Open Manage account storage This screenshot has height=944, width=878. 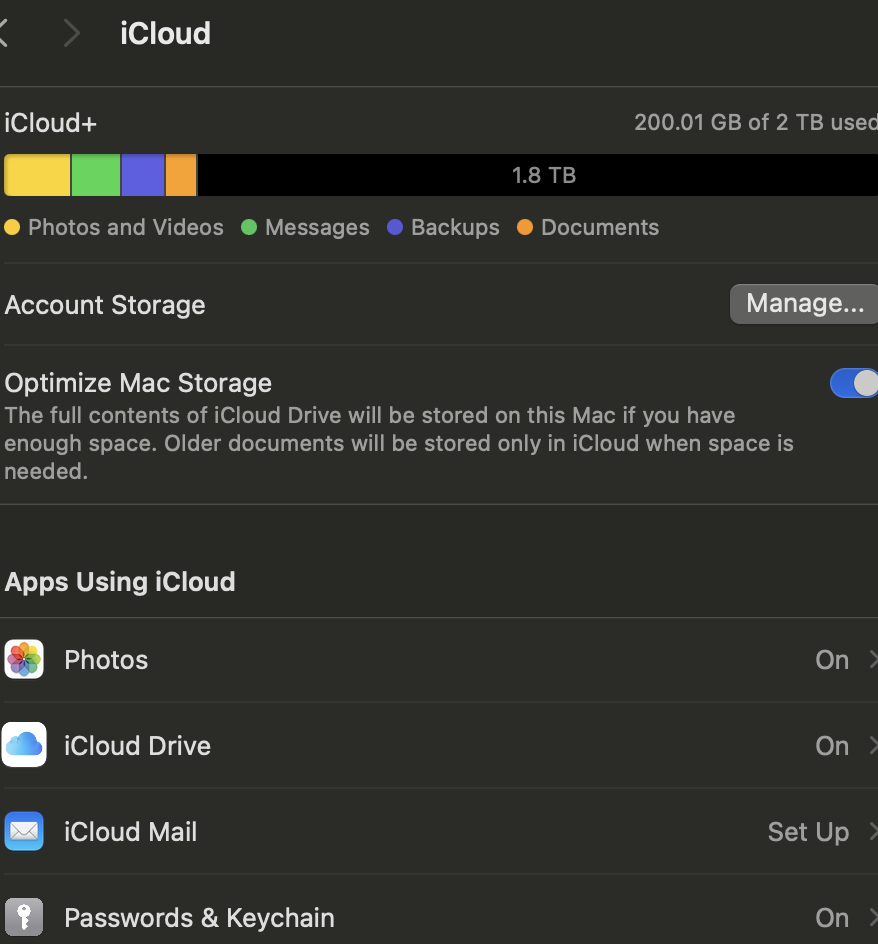point(804,303)
